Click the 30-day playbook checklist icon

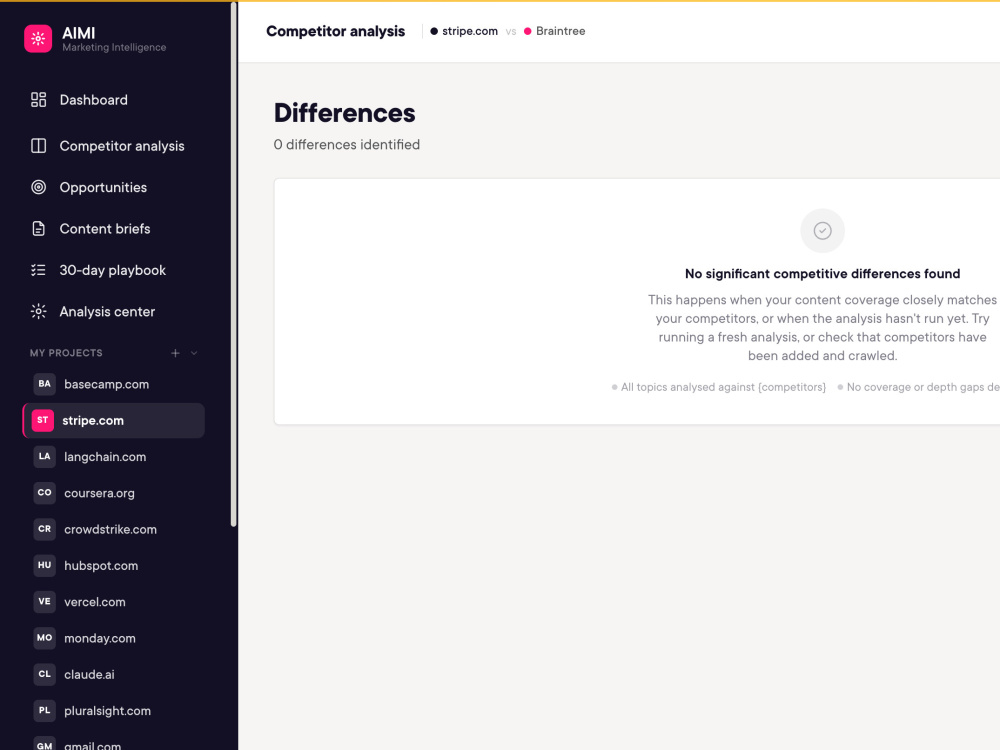38,270
